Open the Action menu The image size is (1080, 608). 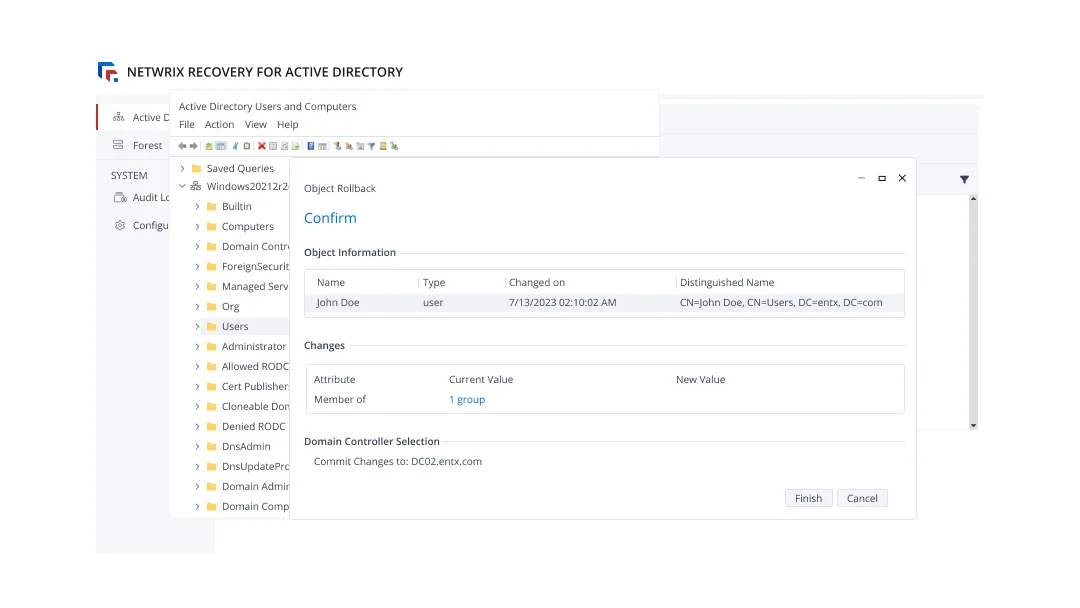(219, 125)
